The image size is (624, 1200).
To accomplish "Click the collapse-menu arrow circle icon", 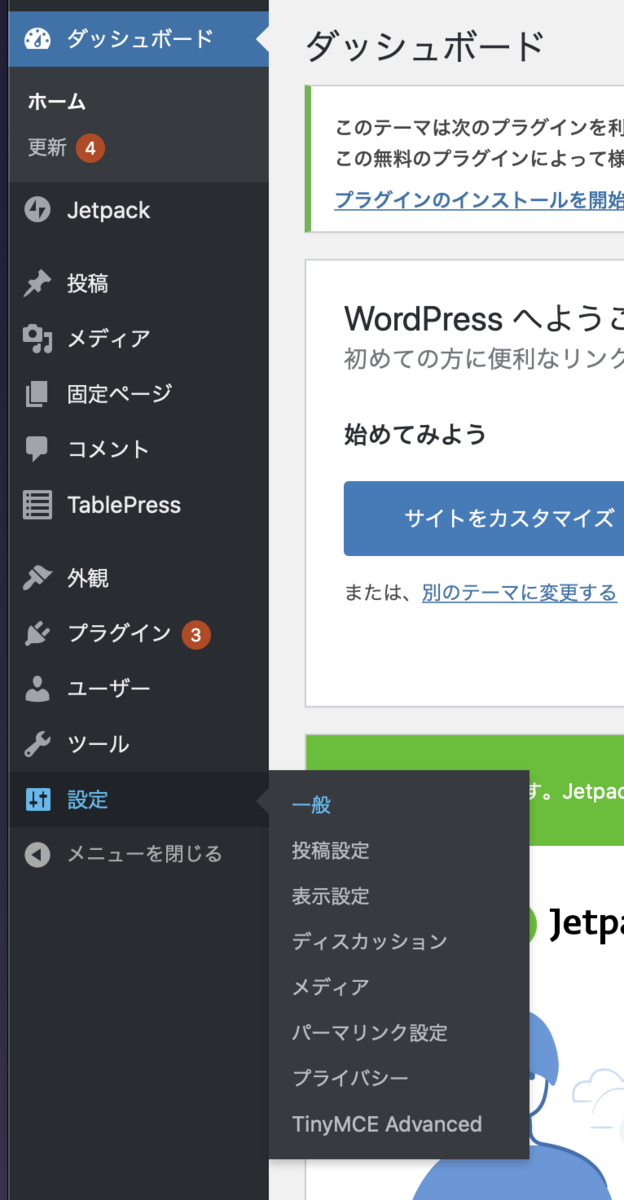I will point(37,855).
